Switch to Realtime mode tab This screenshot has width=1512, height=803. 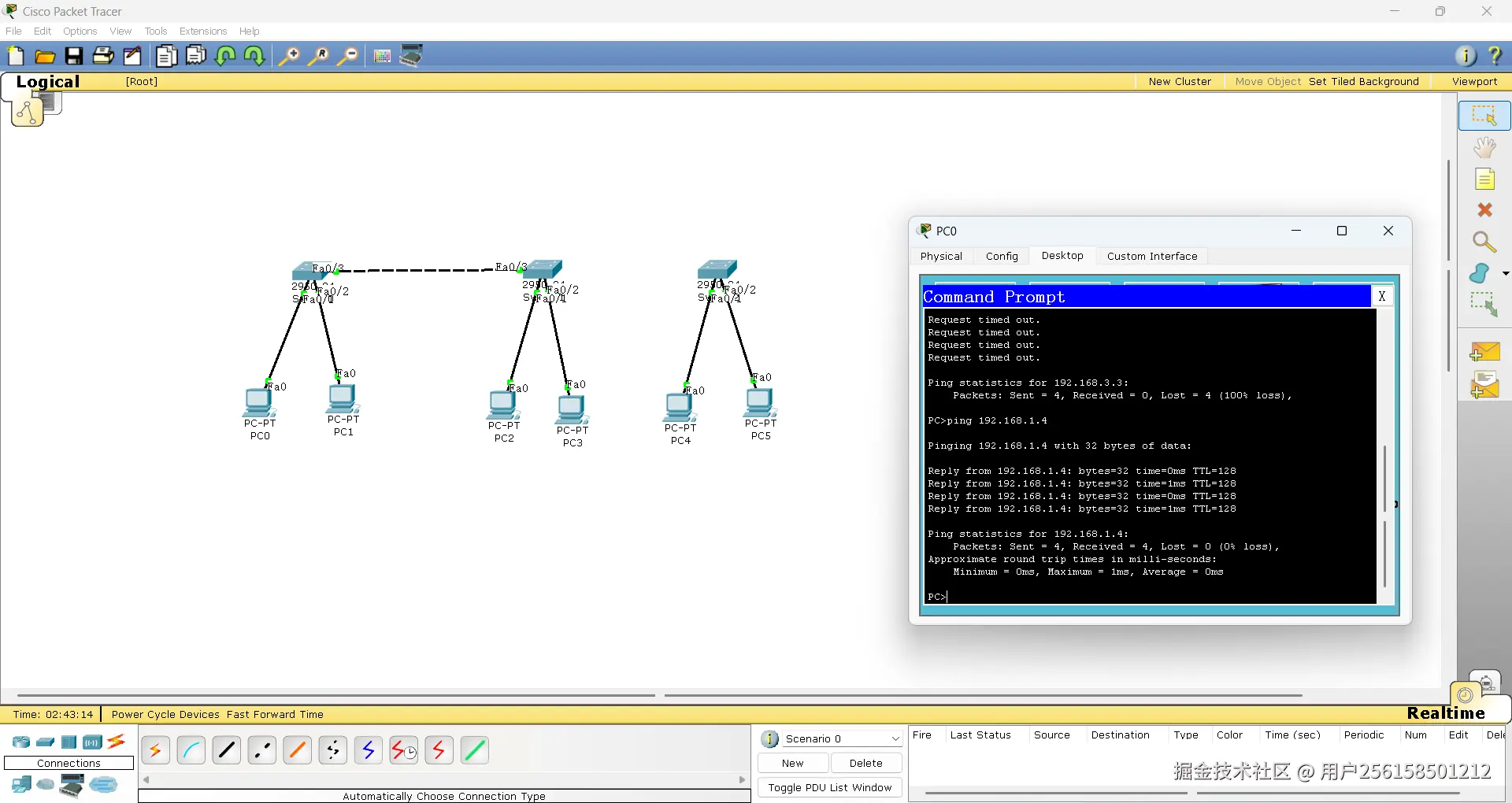click(x=1446, y=712)
